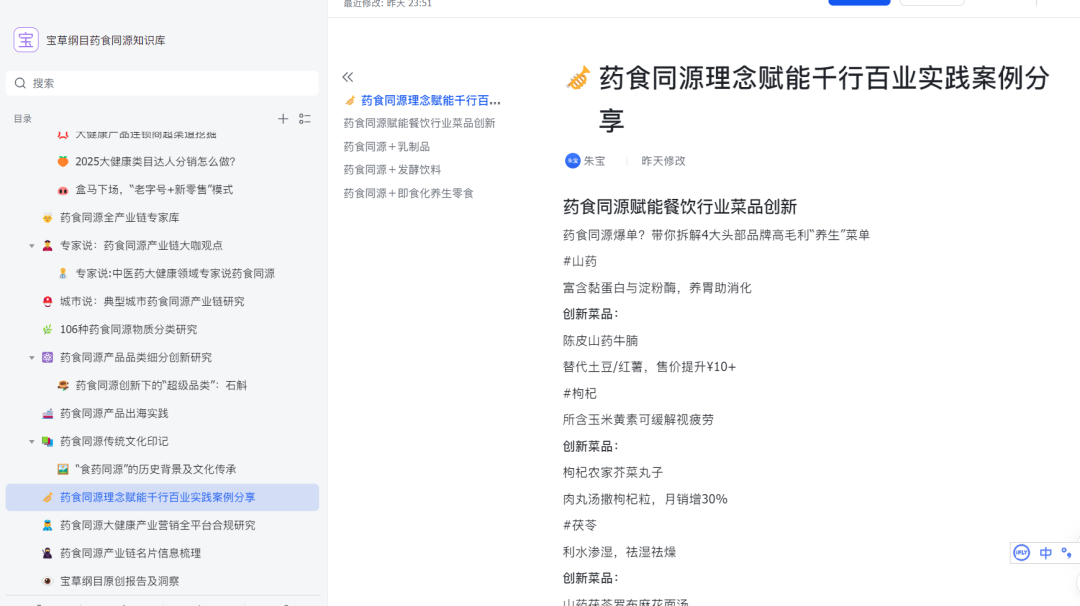The image size is (1080, 606).
Task: Collapse the 药食同源传统文化印记 section
Action: point(32,440)
